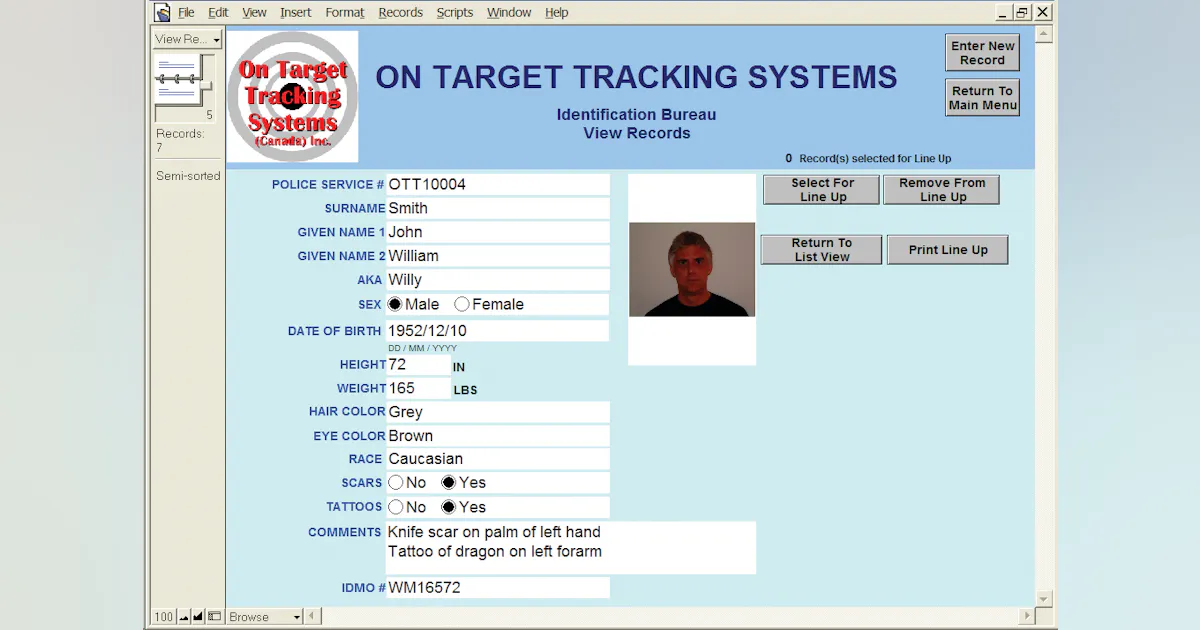Viewport: 1200px width, 630px height.
Task: Click the vertical scrollbar down arrow
Action: [x=1044, y=599]
